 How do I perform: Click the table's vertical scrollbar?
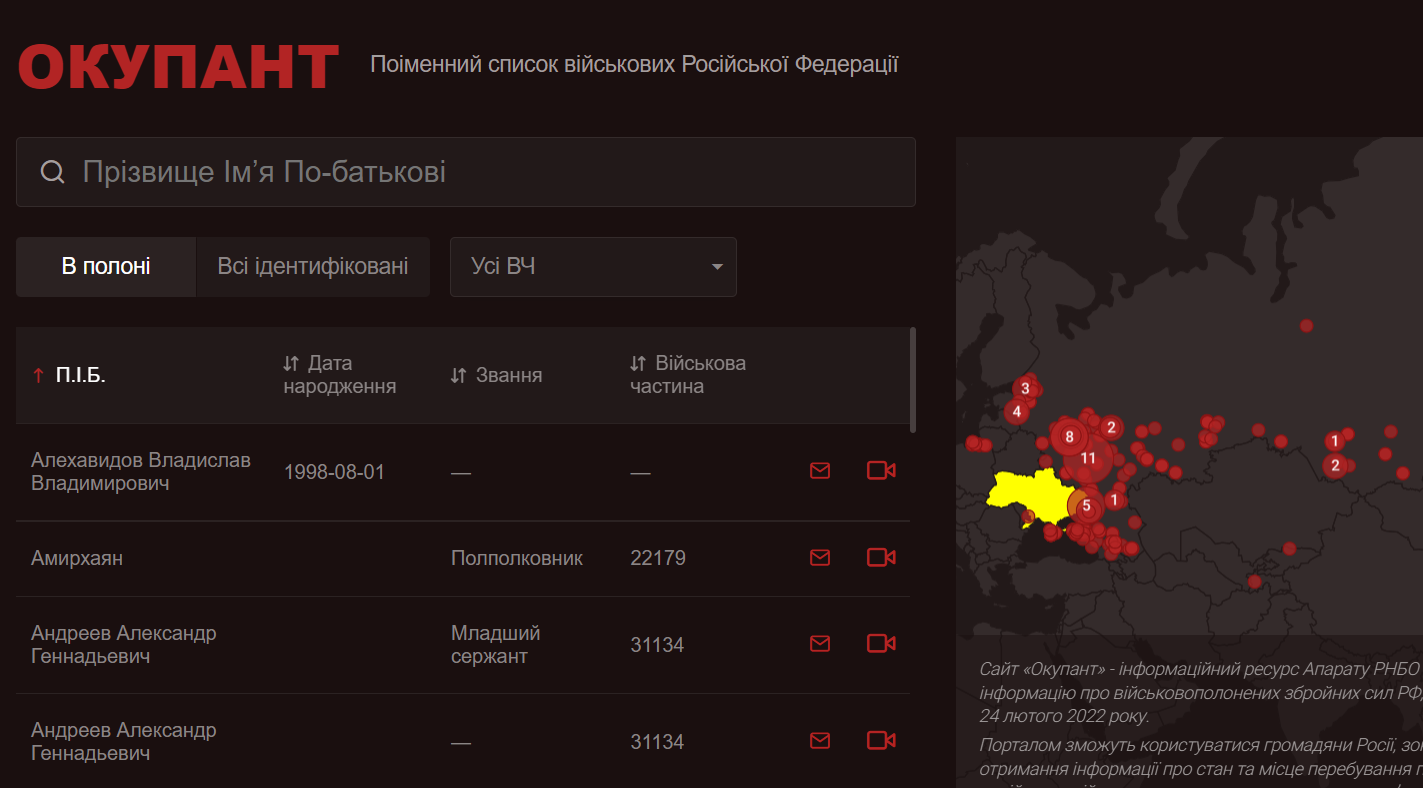(x=912, y=380)
